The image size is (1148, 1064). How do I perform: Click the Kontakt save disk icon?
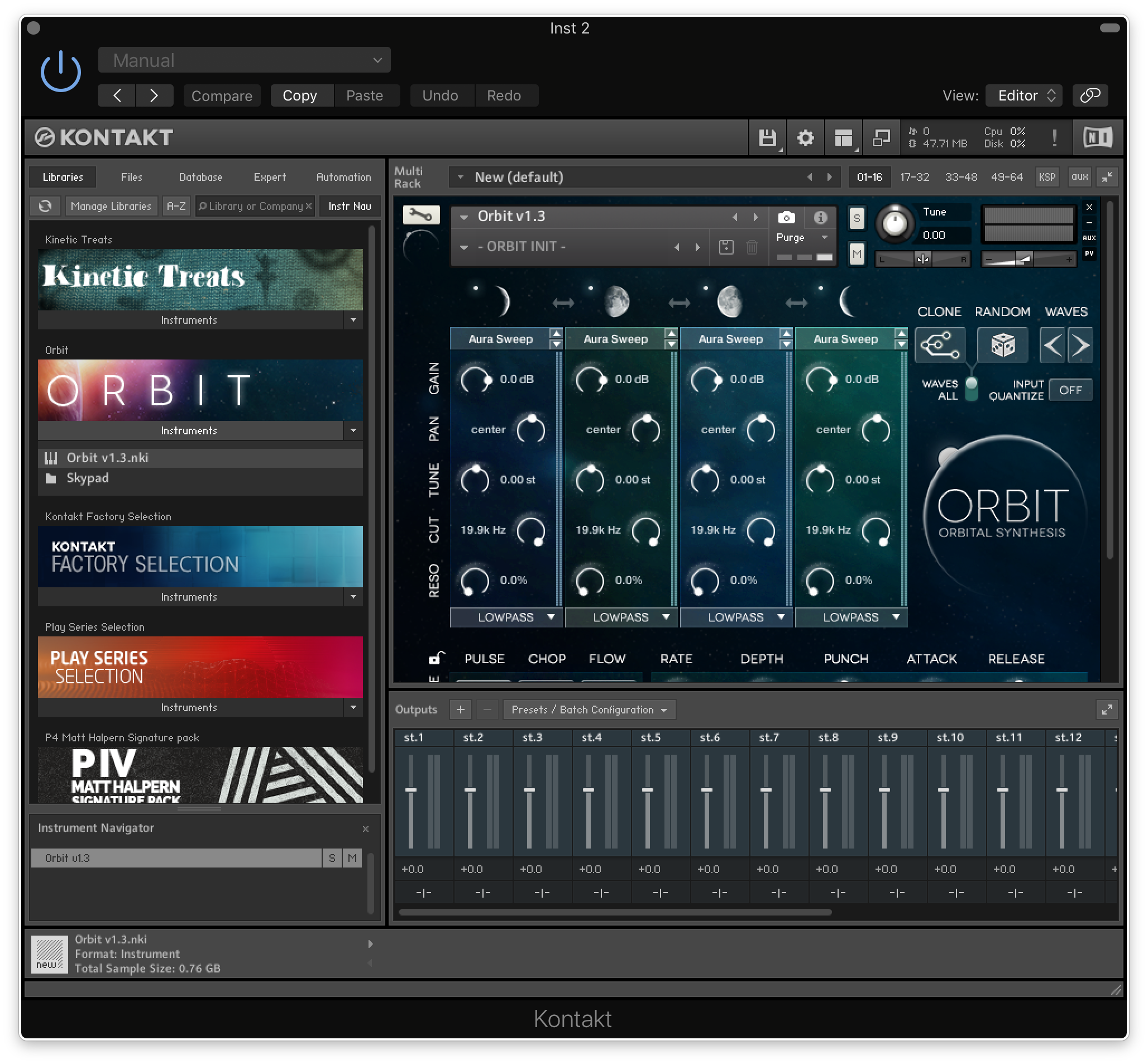(767, 138)
